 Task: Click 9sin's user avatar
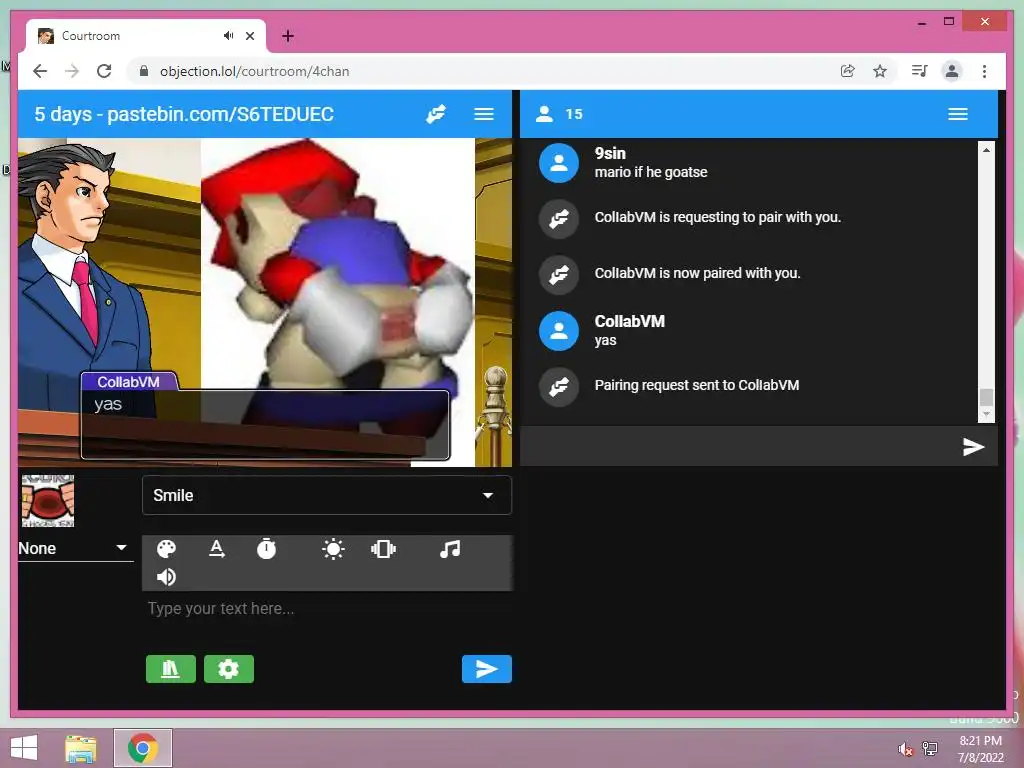click(558, 163)
